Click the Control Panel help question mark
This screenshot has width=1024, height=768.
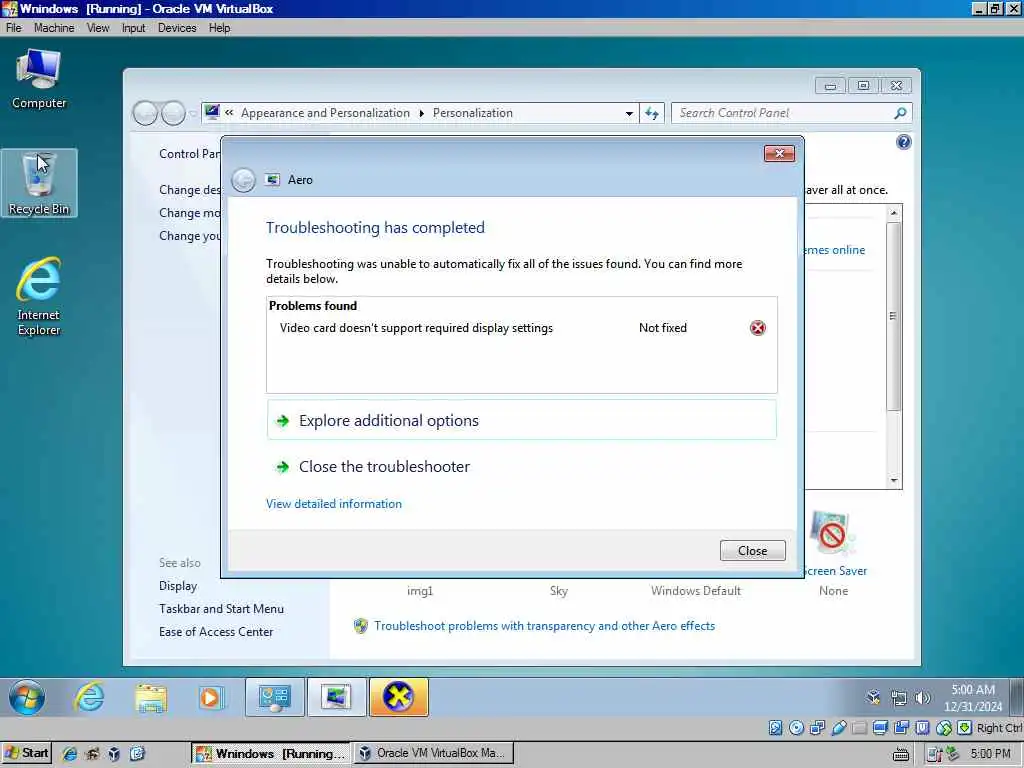click(903, 142)
